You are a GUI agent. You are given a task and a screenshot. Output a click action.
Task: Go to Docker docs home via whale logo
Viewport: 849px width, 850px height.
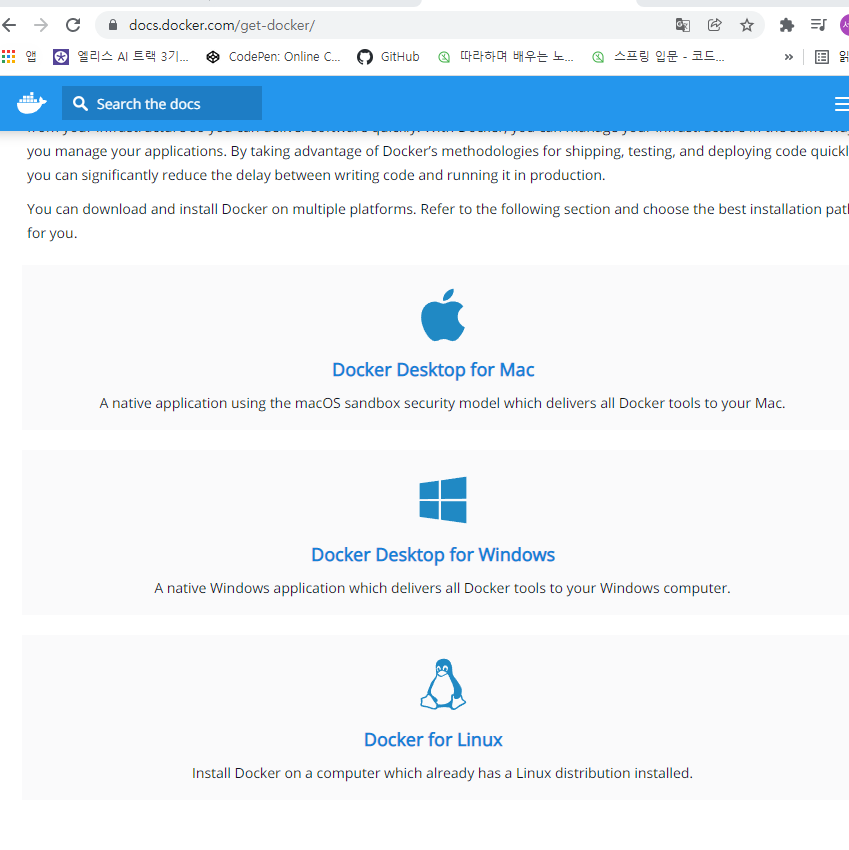(x=31, y=103)
